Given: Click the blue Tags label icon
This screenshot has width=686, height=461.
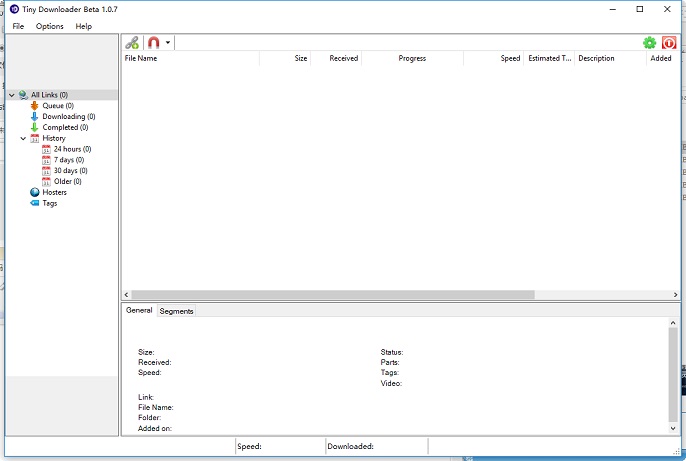Looking at the screenshot, I should point(35,203).
